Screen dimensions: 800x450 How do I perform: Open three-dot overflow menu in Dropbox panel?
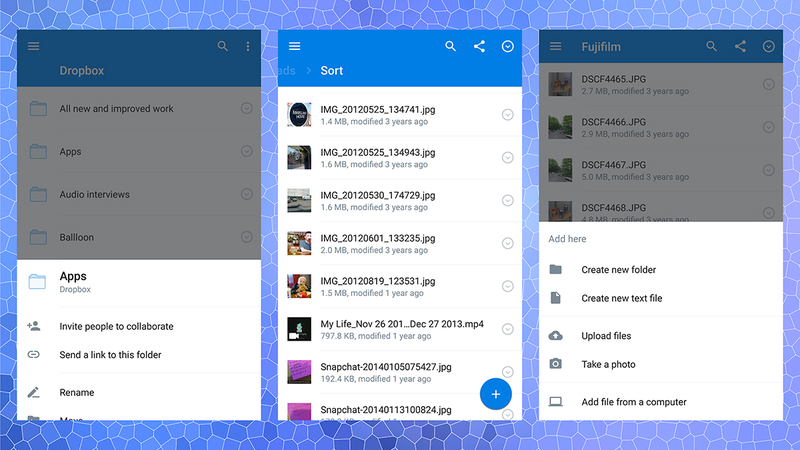point(248,46)
